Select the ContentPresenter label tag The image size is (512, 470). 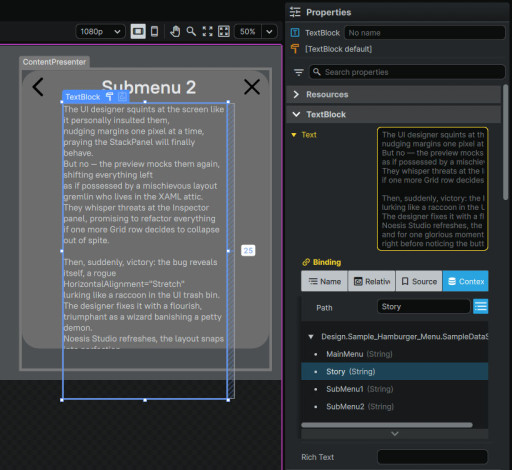pos(54,62)
